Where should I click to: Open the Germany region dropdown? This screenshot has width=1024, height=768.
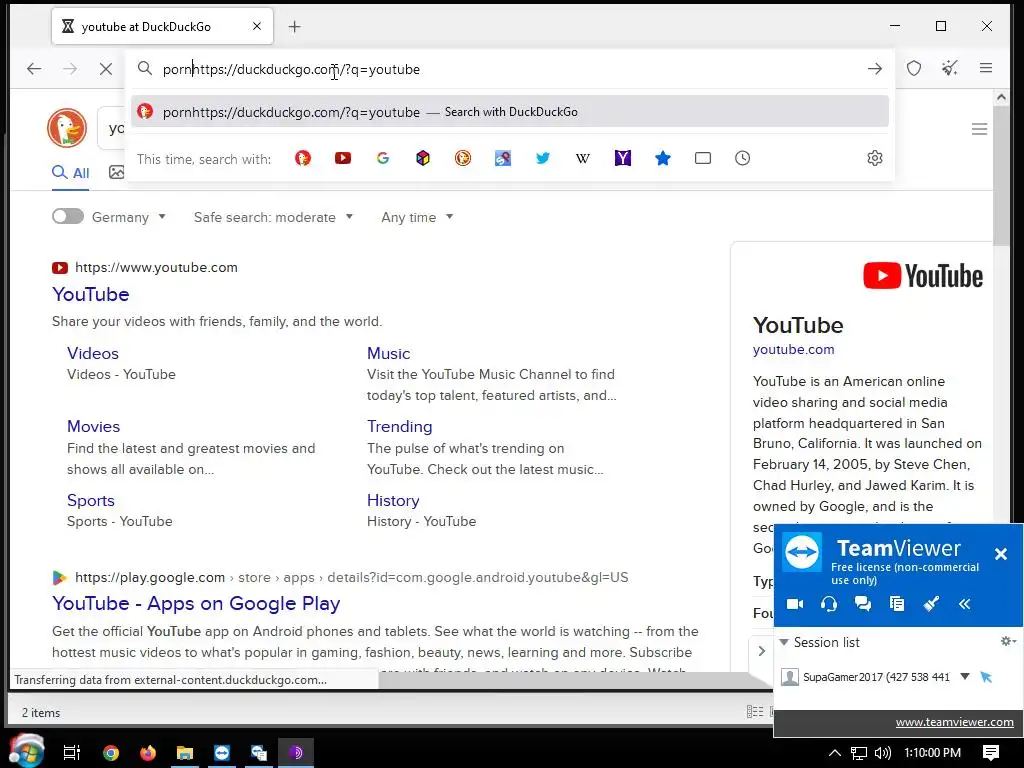pyautogui.click(x=129, y=217)
